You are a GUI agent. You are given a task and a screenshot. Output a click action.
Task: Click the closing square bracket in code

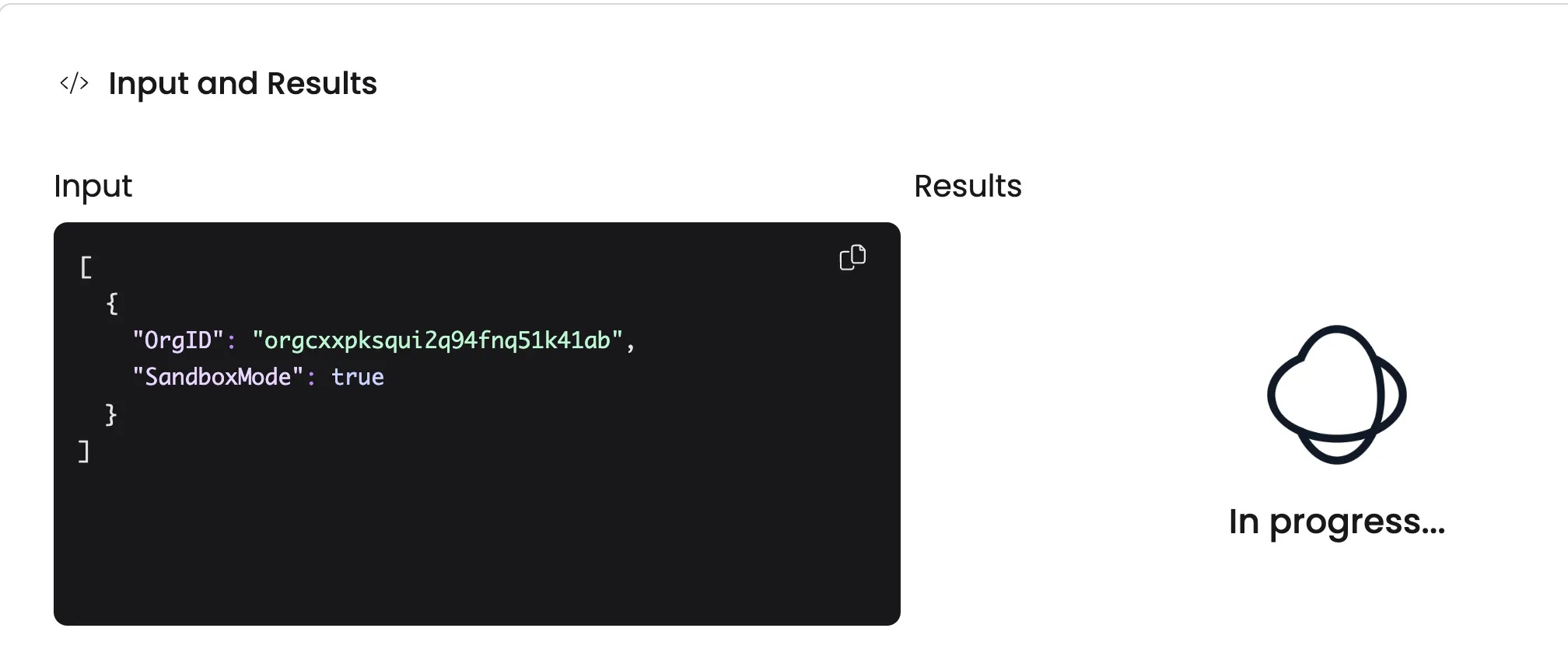pos(84,451)
